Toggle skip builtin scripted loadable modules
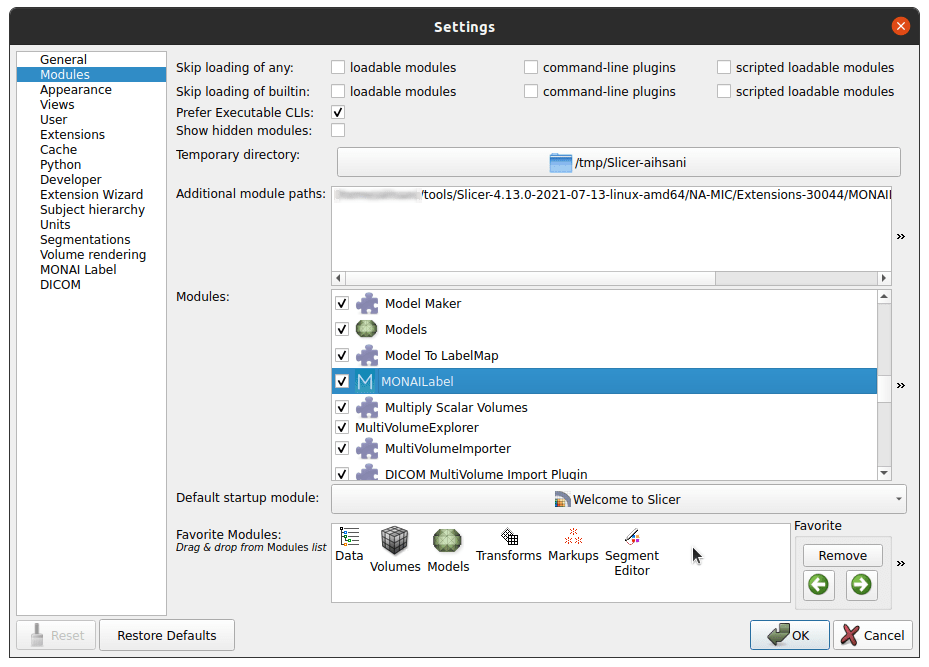 pyautogui.click(x=724, y=91)
